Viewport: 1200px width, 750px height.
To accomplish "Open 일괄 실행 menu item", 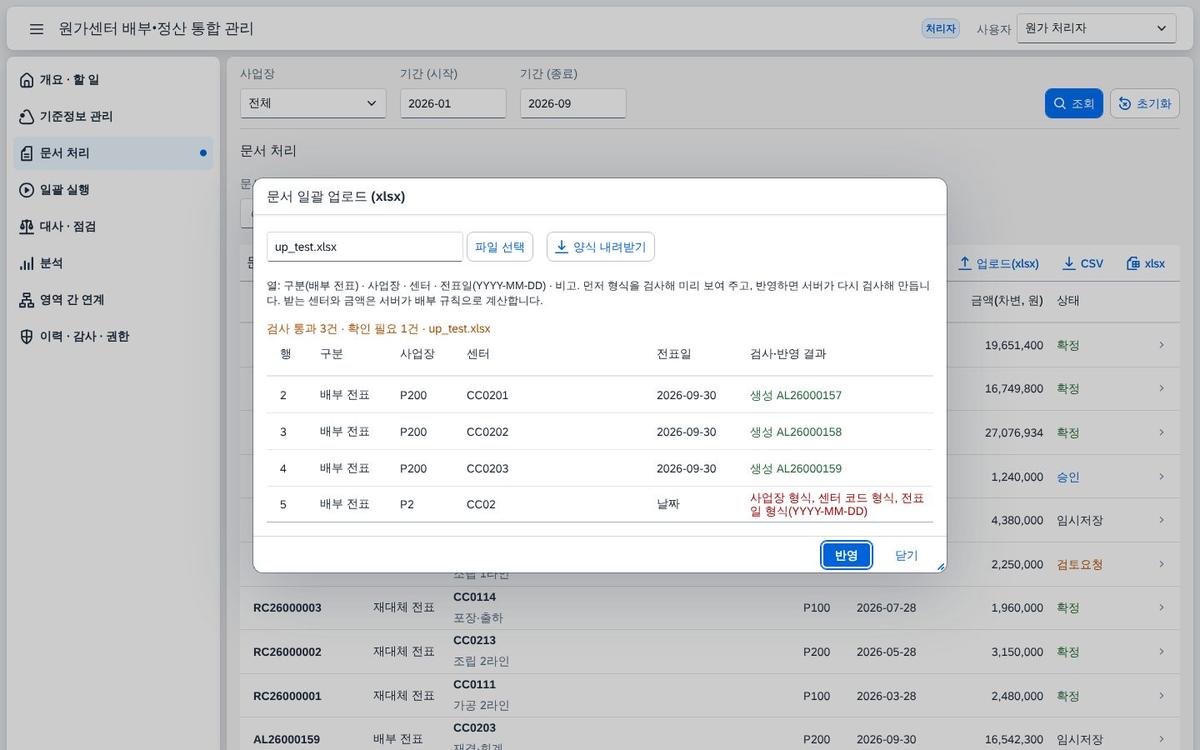I will (x=115, y=190).
